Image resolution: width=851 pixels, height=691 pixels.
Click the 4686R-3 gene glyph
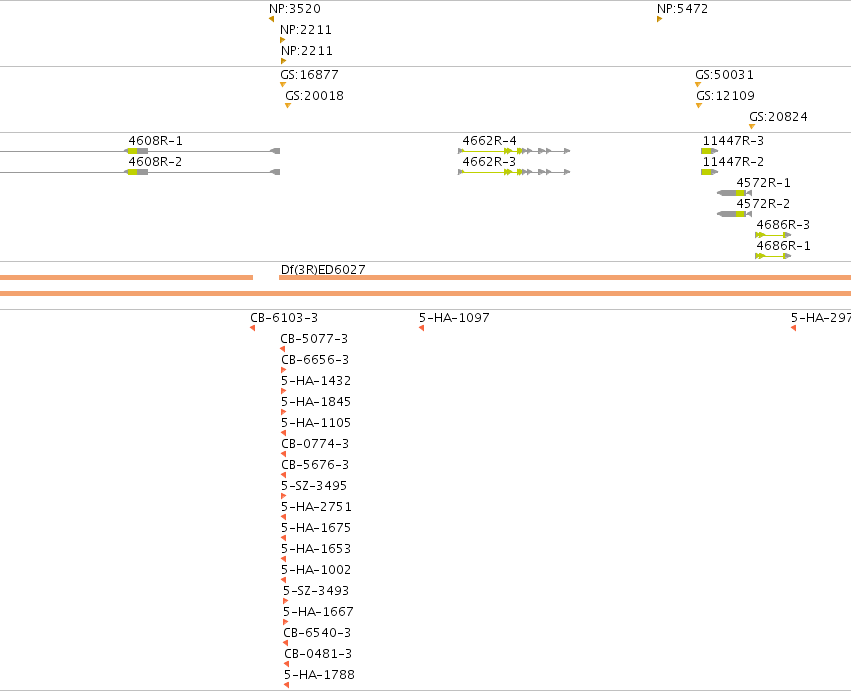tap(773, 235)
